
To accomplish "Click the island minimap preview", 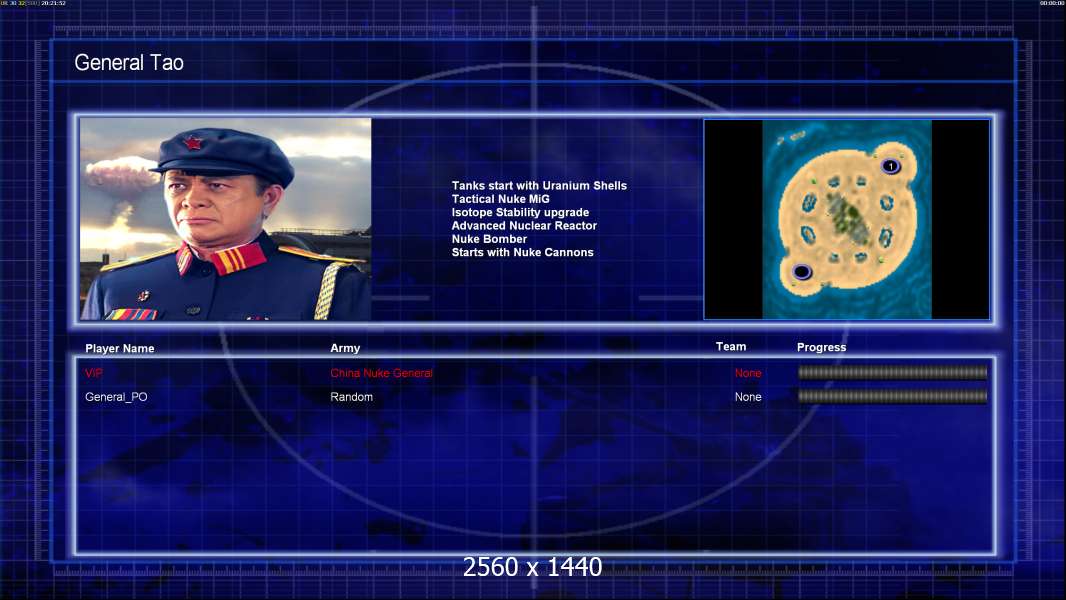I will click(x=846, y=219).
